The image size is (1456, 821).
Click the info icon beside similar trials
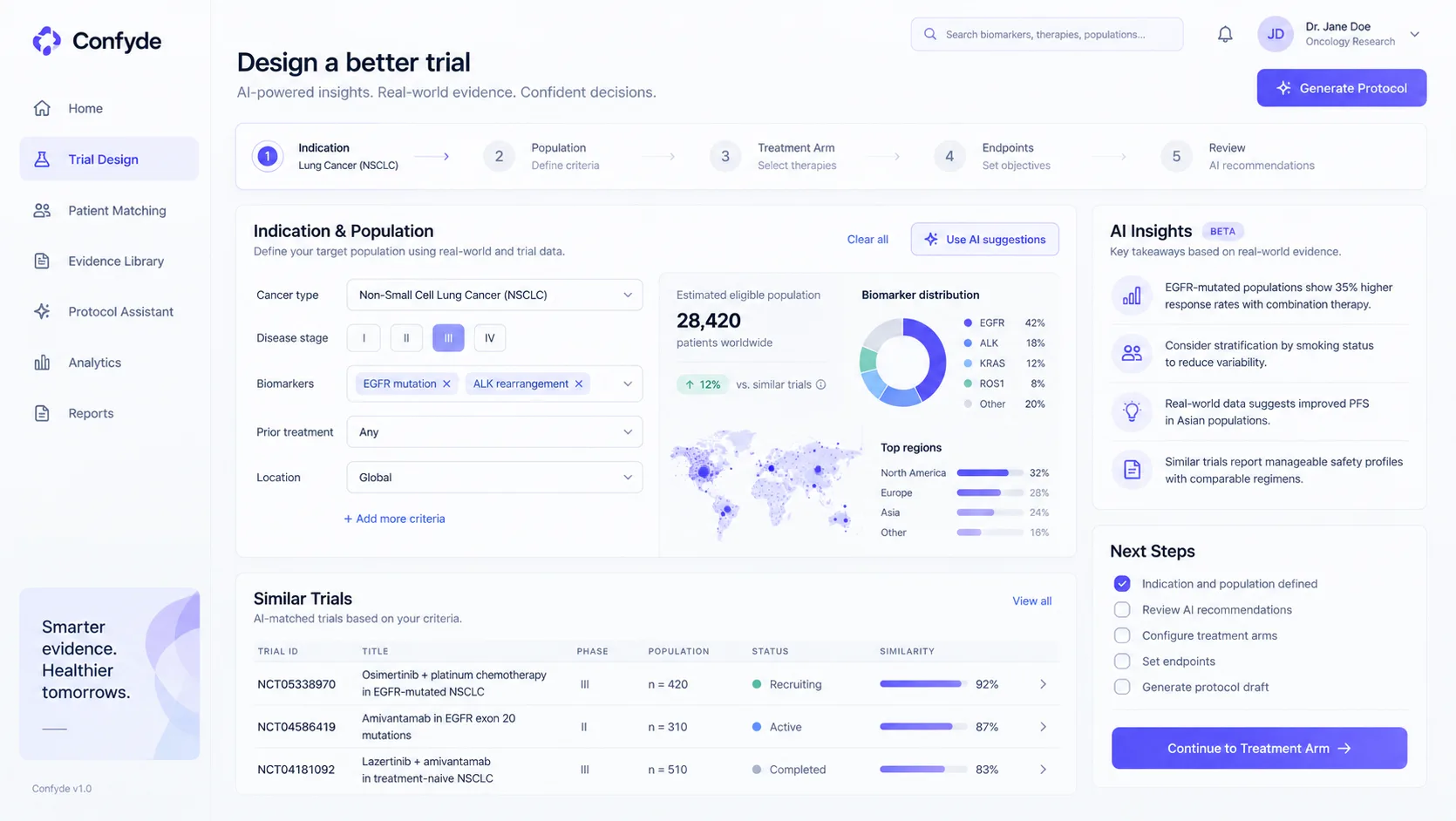[x=820, y=384]
